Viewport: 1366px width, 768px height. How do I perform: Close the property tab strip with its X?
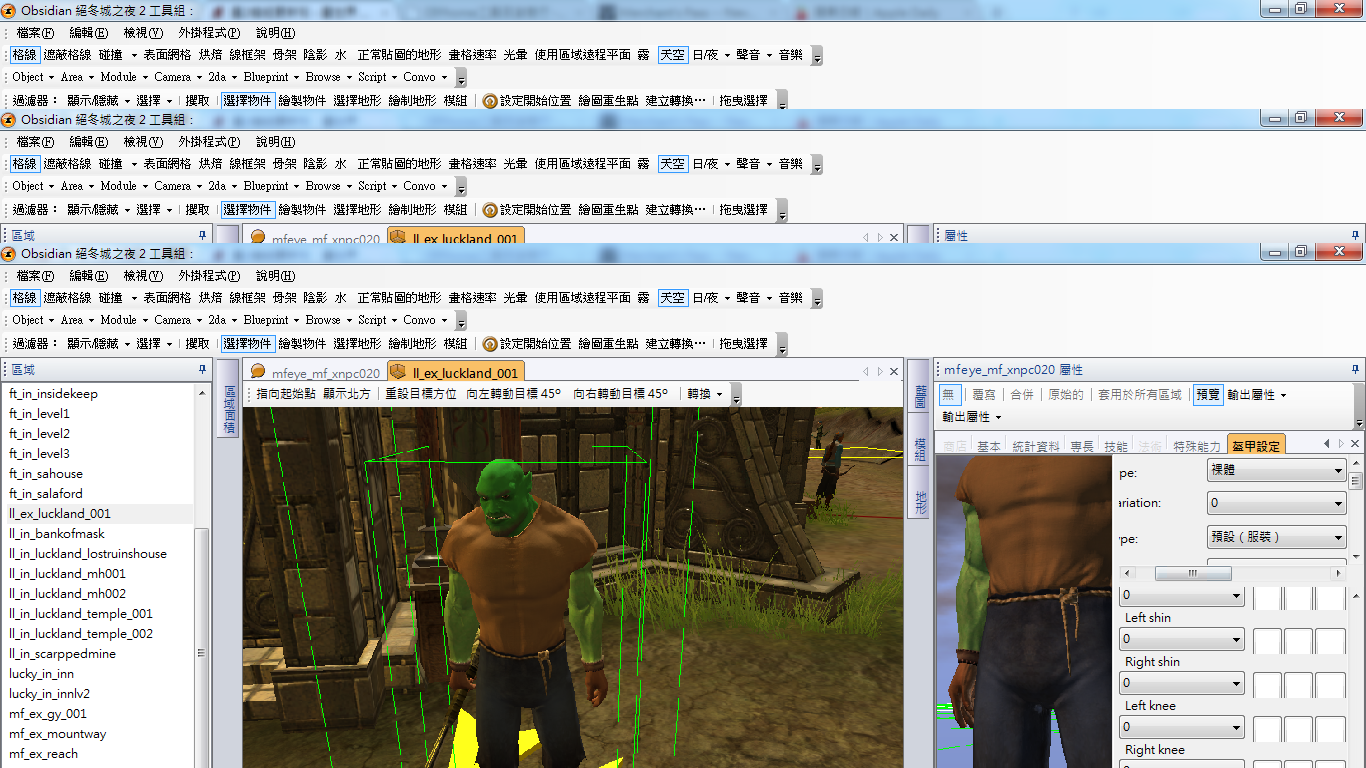pyautogui.click(x=1355, y=444)
